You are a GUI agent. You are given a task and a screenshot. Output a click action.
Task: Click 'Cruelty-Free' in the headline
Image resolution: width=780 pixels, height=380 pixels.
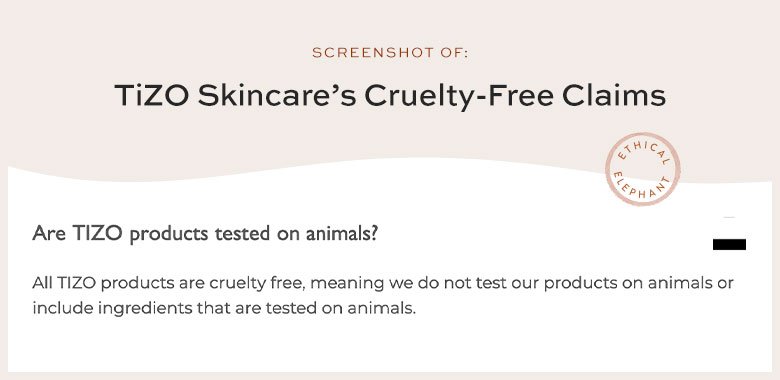[x=459, y=96]
